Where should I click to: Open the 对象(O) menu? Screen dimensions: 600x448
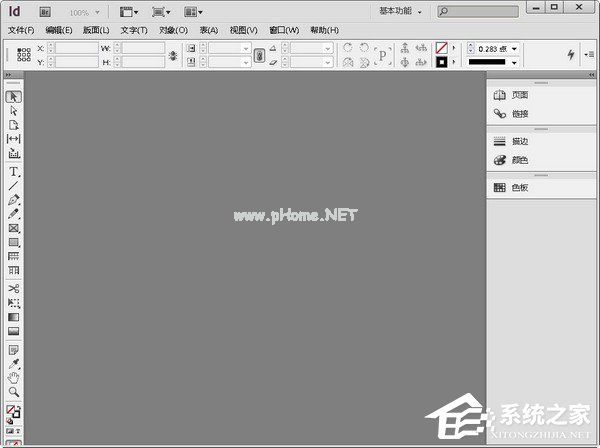click(173, 30)
